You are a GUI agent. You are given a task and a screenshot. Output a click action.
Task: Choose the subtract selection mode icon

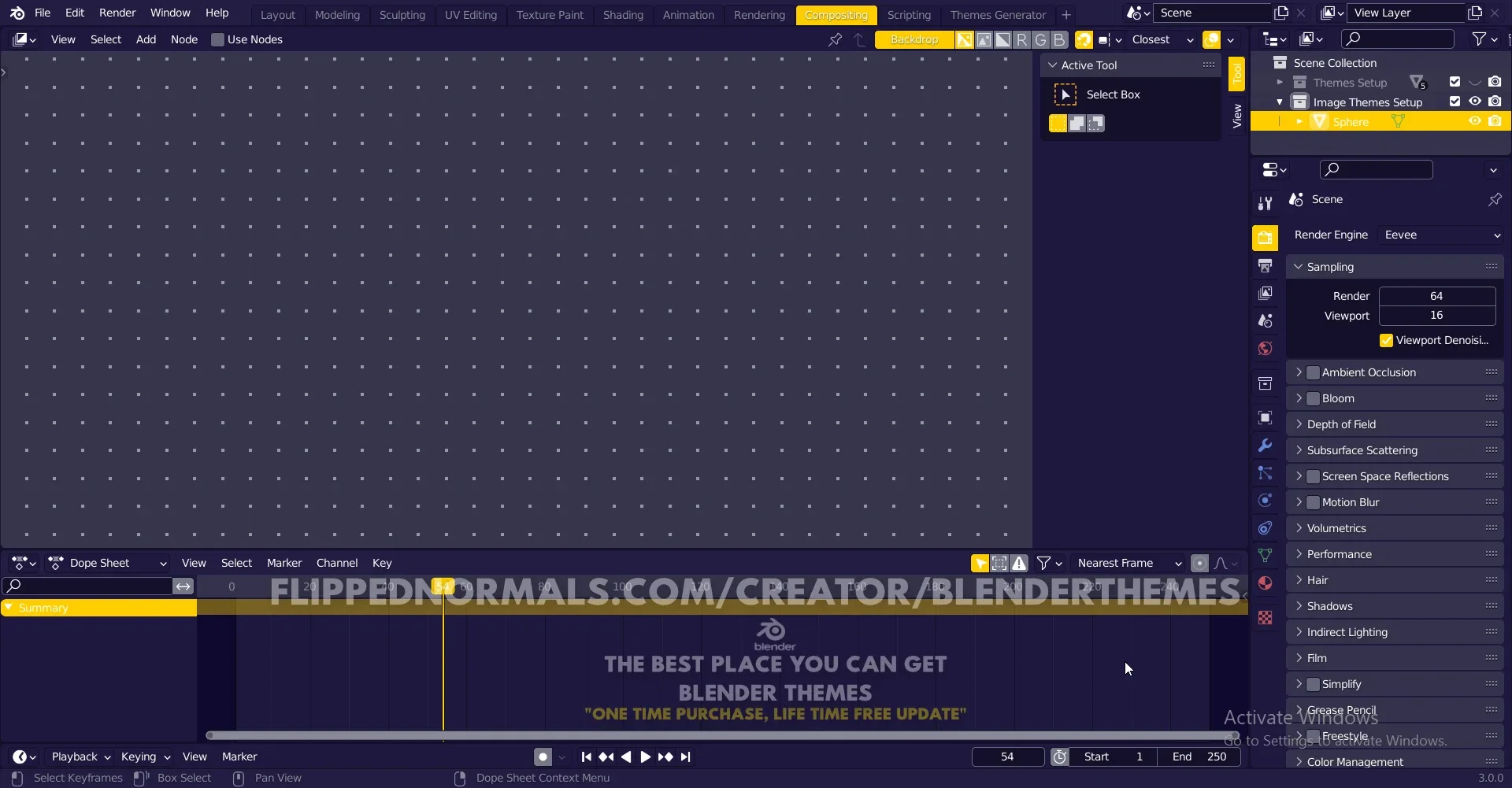[x=1095, y=123]
